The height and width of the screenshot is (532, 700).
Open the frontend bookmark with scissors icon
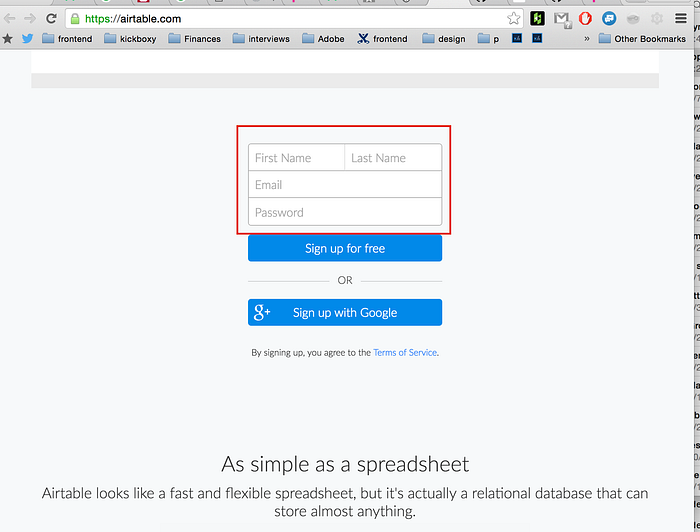pos(382,39)
